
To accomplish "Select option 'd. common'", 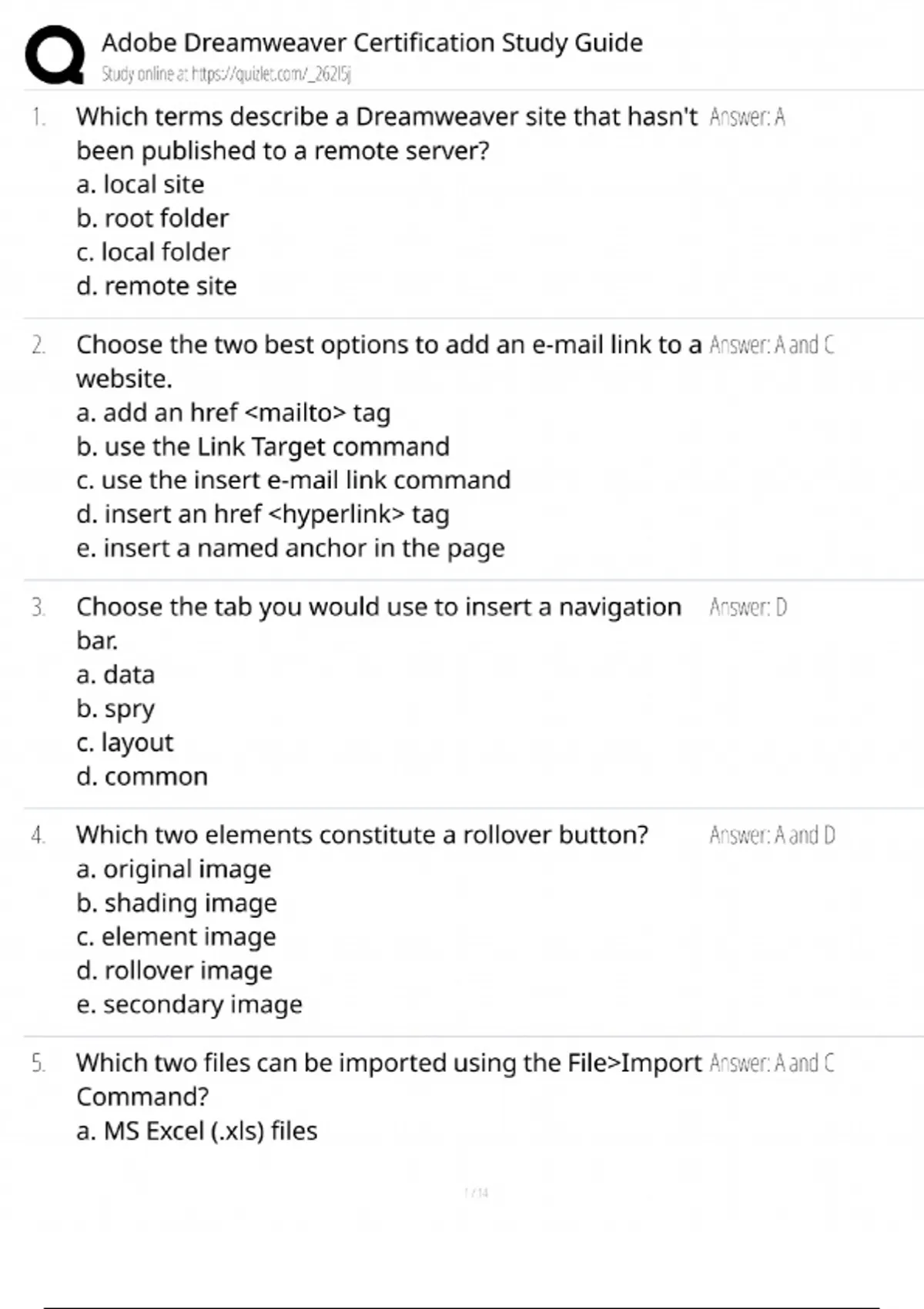I will pyautogui.click(x=142, y=776).
